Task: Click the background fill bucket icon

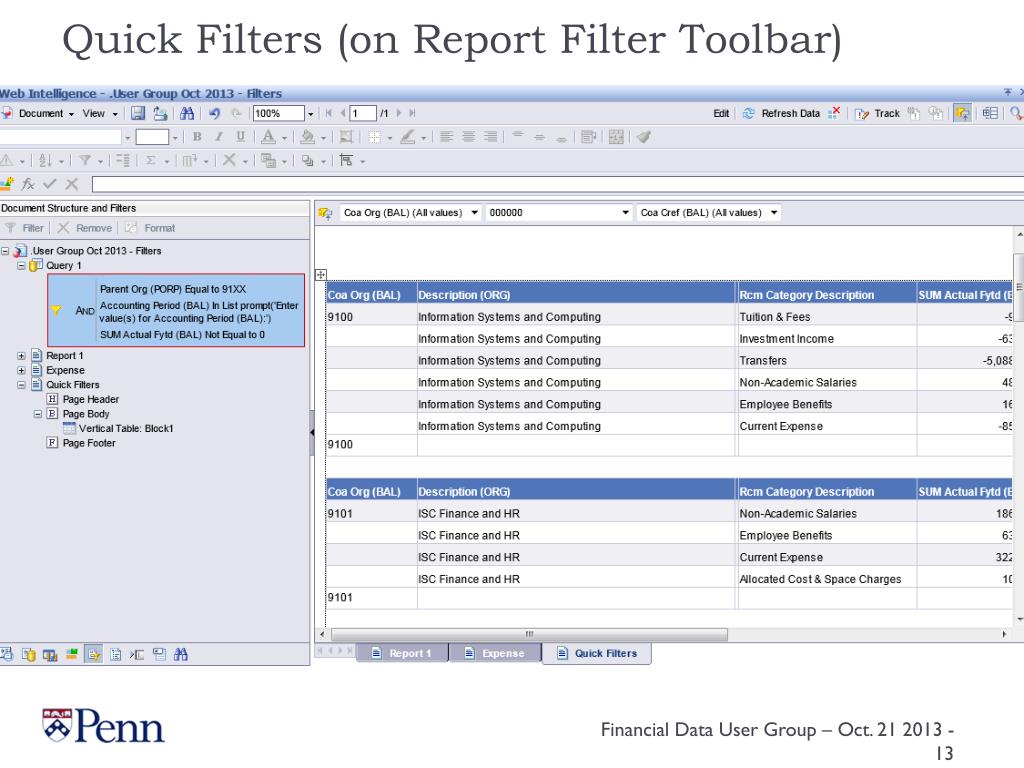Action: click(308, 137)
